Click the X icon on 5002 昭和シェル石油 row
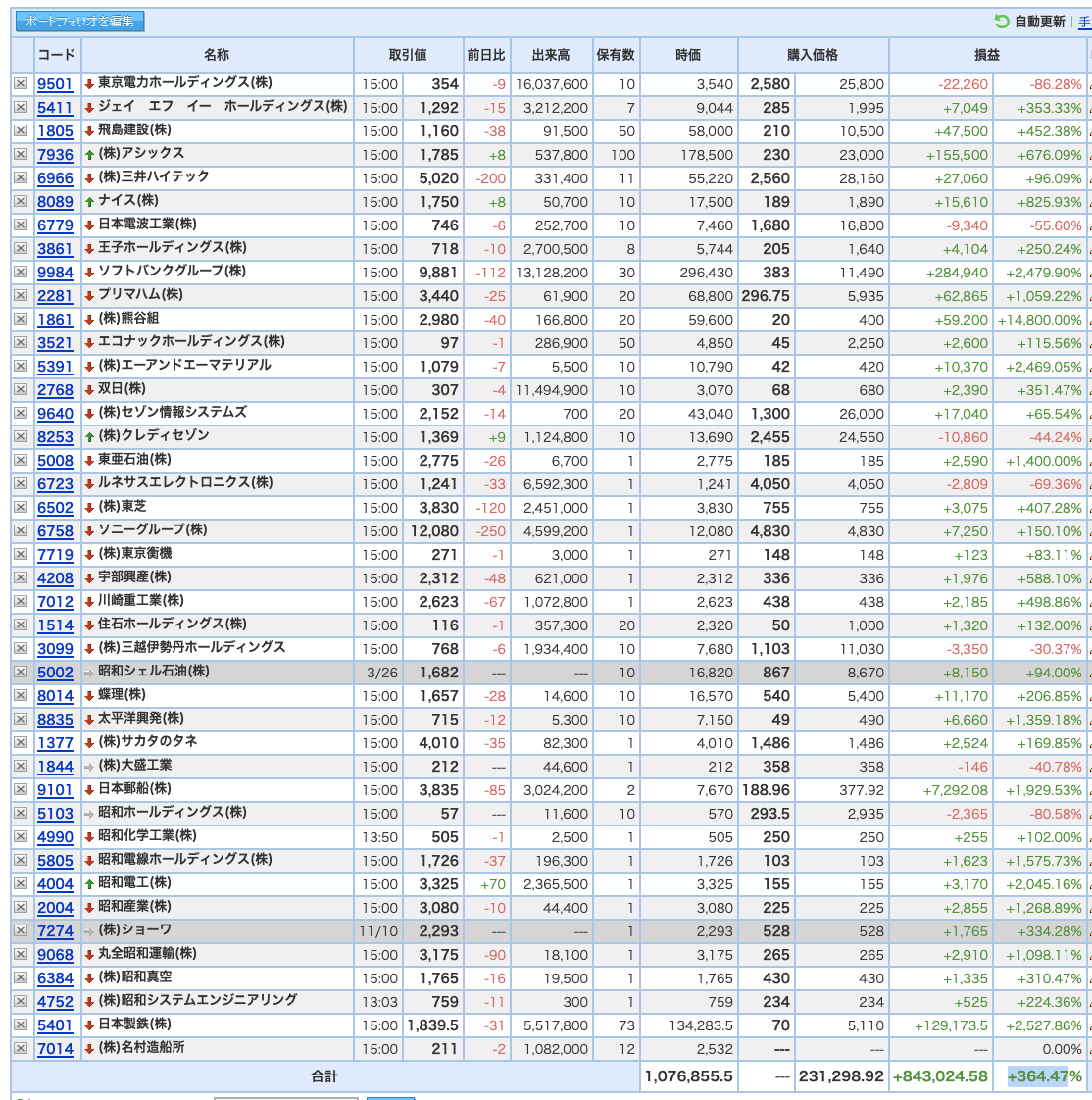Screen dimensions: 1092x1100 point(21,672)
